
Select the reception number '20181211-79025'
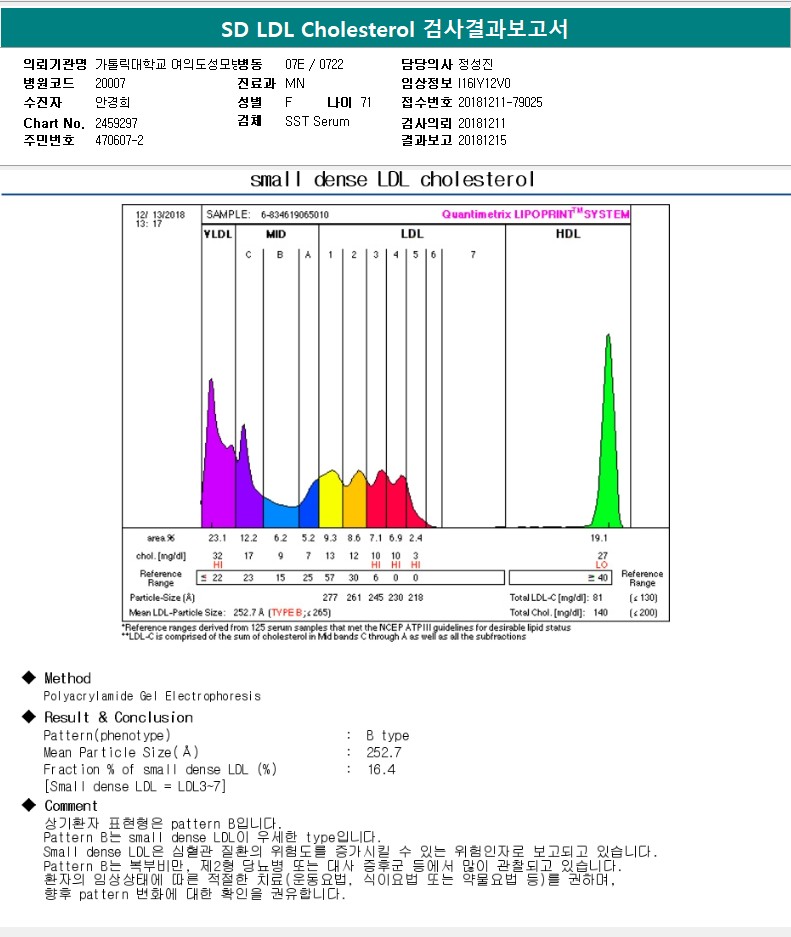pos(501,102)
